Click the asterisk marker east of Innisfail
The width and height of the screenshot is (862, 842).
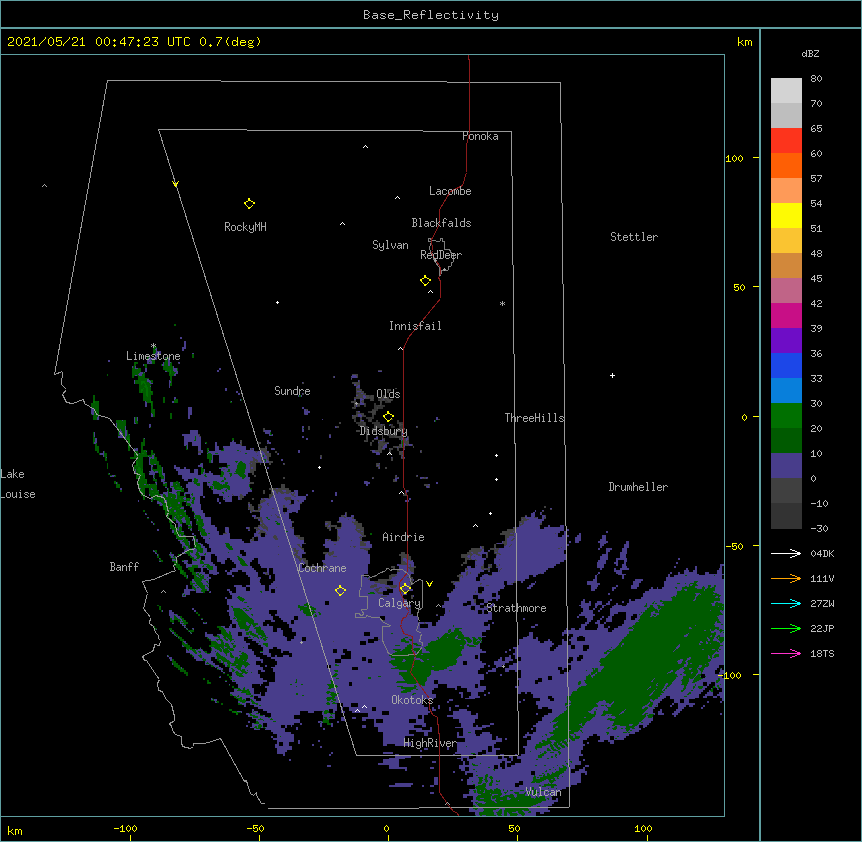[x=502, y=304]
